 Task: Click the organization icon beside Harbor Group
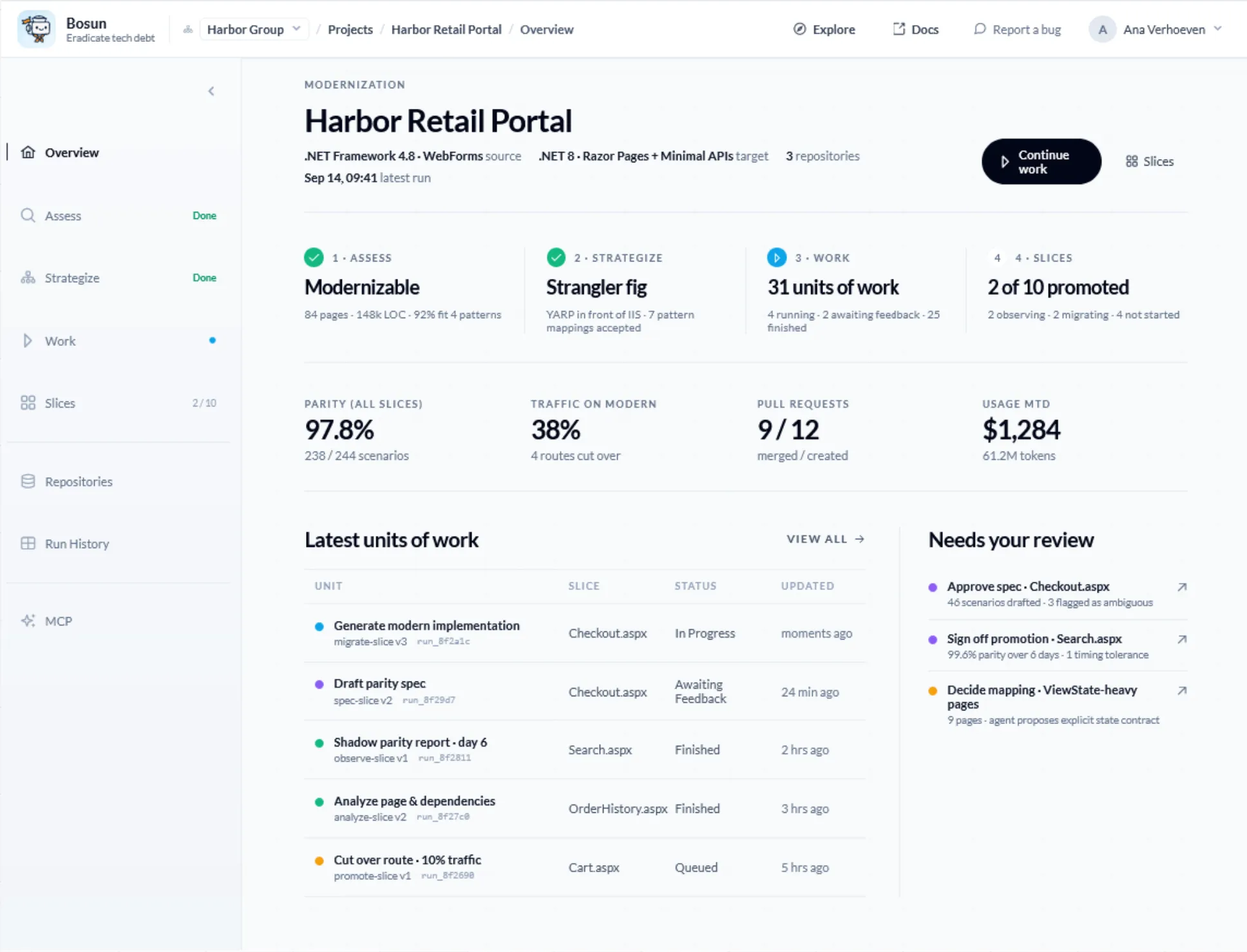pyautogui.click(x=188, y=30)
